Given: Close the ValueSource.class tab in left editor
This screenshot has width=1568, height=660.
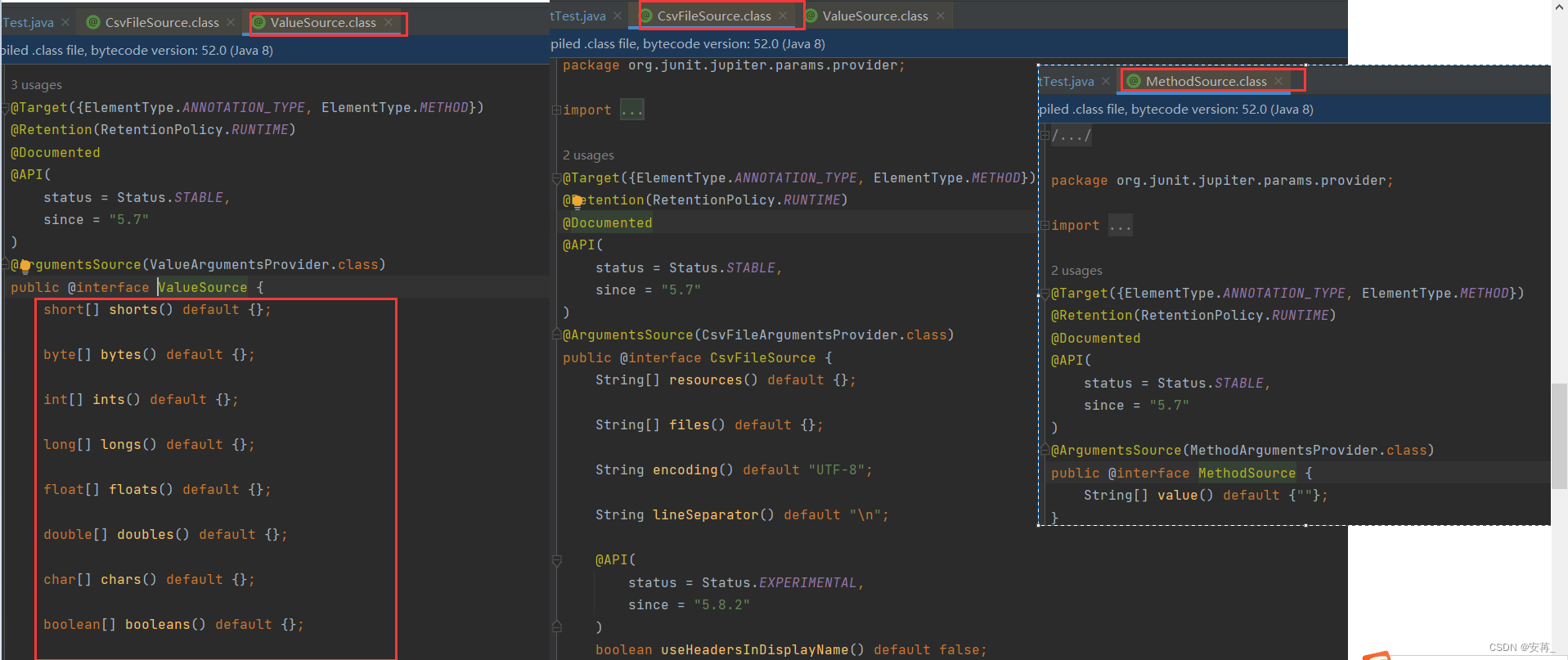Looking at the screenshot, I should (x=389, y=23).
